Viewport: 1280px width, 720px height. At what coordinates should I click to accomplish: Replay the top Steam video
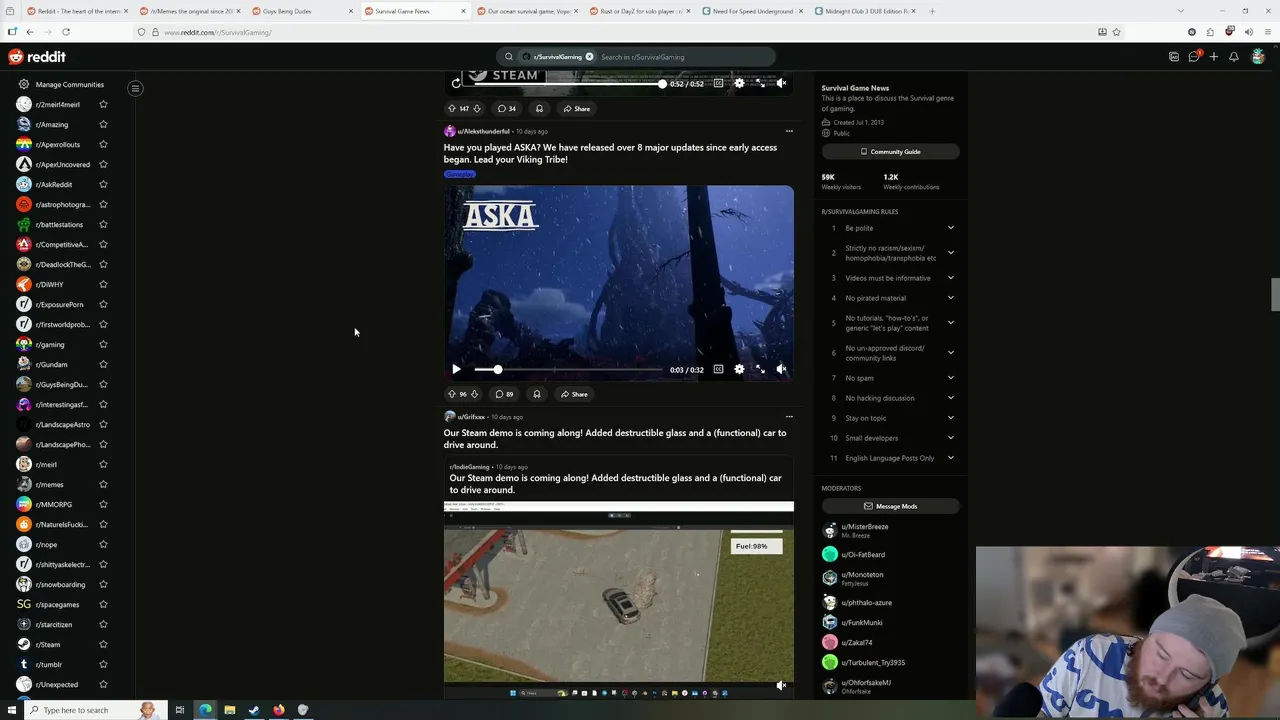(x=456, y=83)
